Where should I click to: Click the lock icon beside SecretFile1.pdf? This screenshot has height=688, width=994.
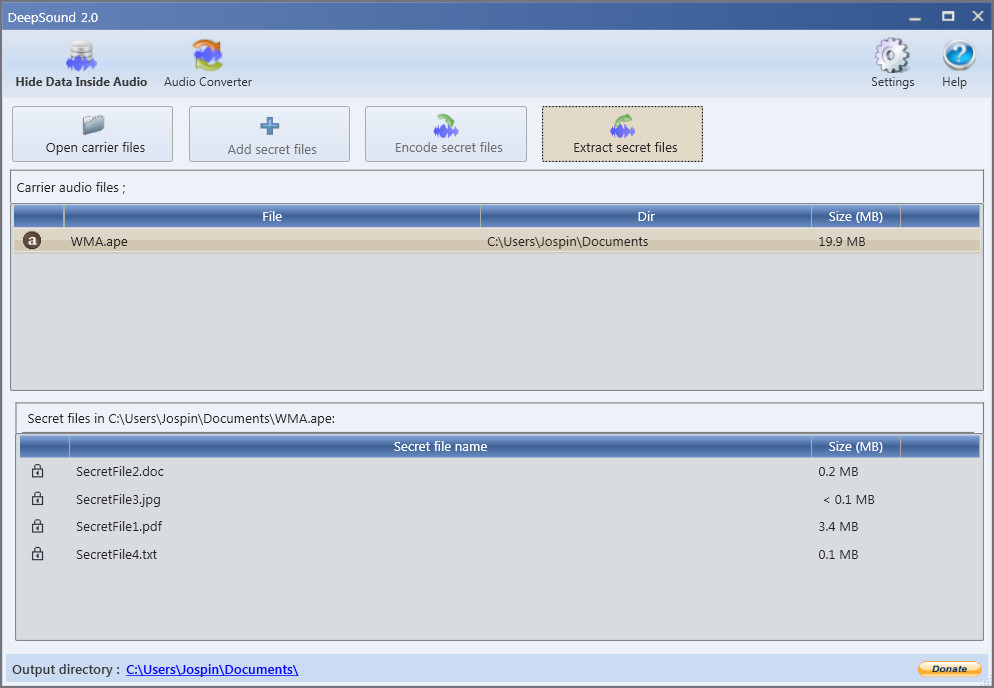[x=37, y=526]
